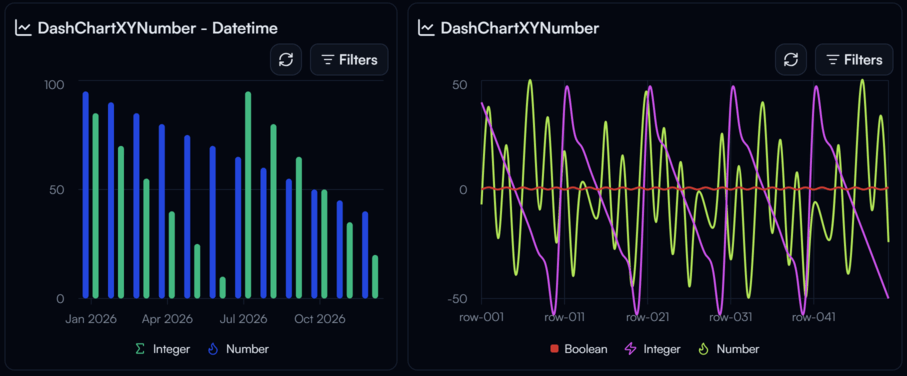Click the Jan 2026 axis label

point(91,319)
